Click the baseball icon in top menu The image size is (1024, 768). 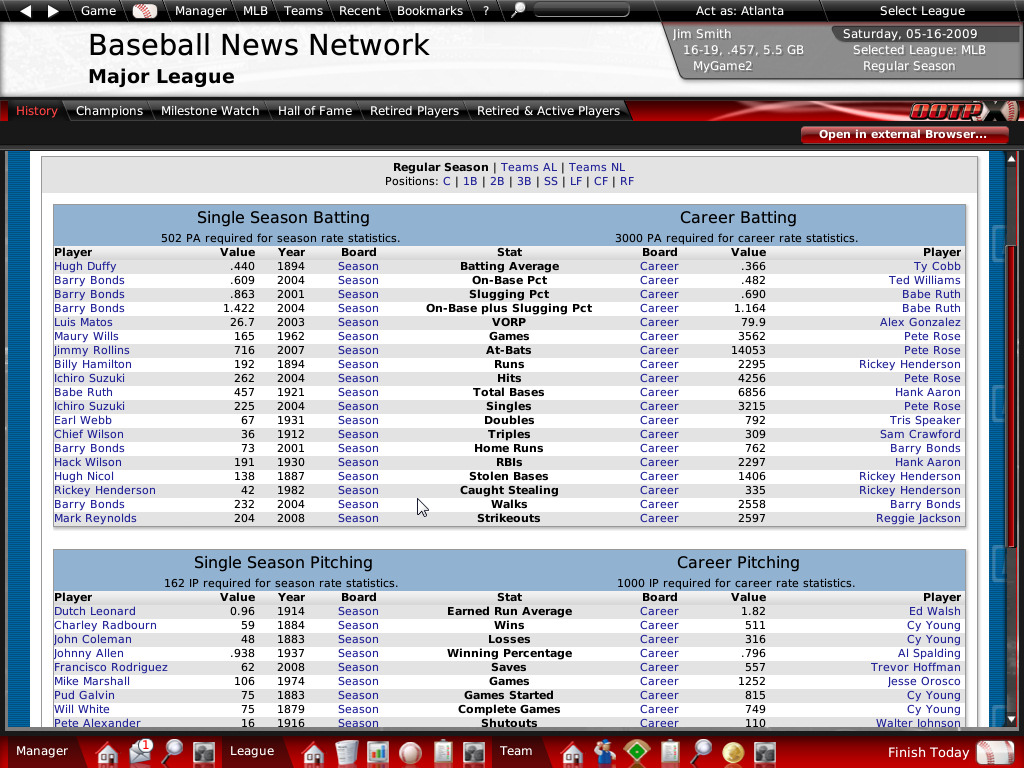tap(145, 11)
